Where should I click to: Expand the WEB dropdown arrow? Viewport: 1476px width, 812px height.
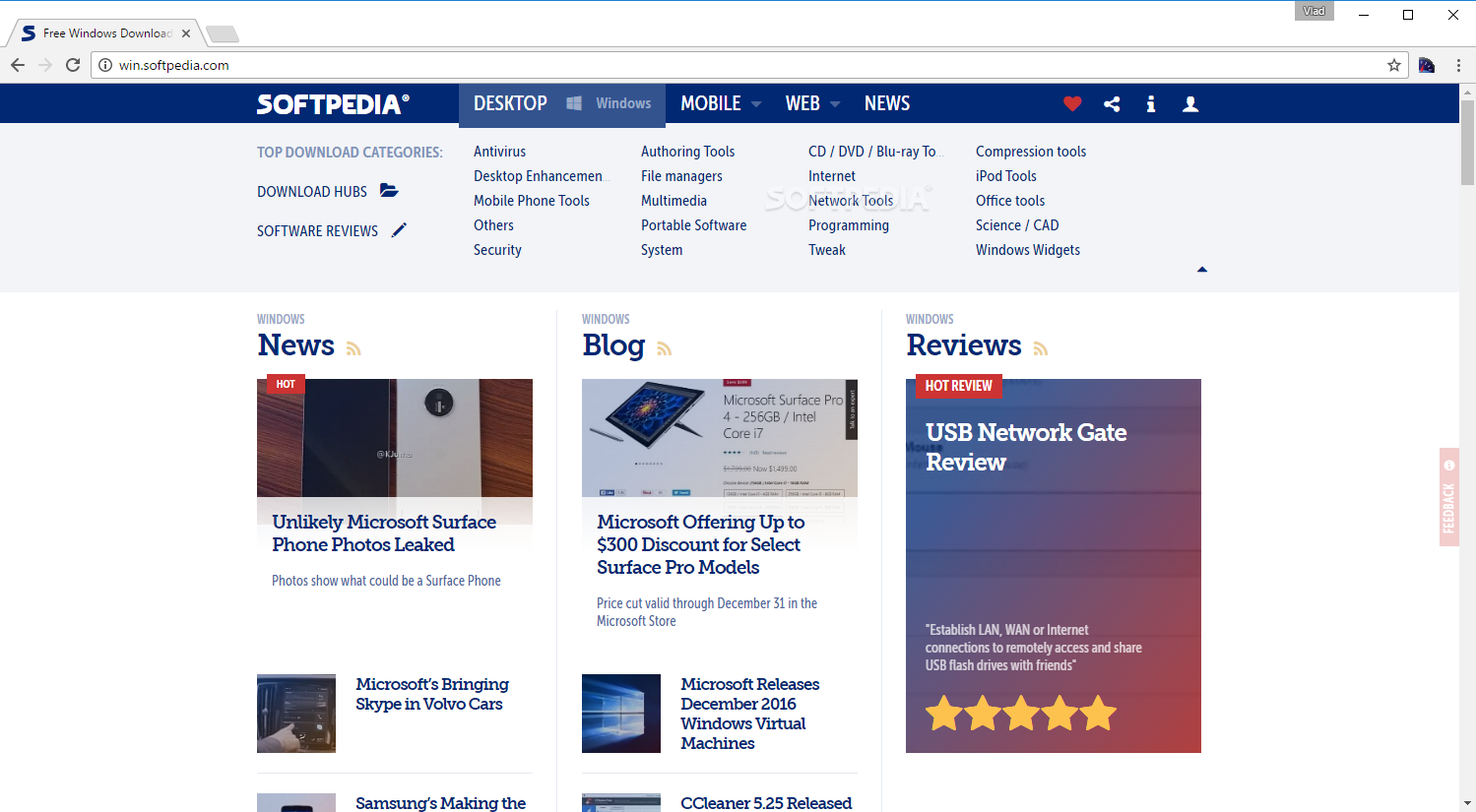(x=835, y=104)
